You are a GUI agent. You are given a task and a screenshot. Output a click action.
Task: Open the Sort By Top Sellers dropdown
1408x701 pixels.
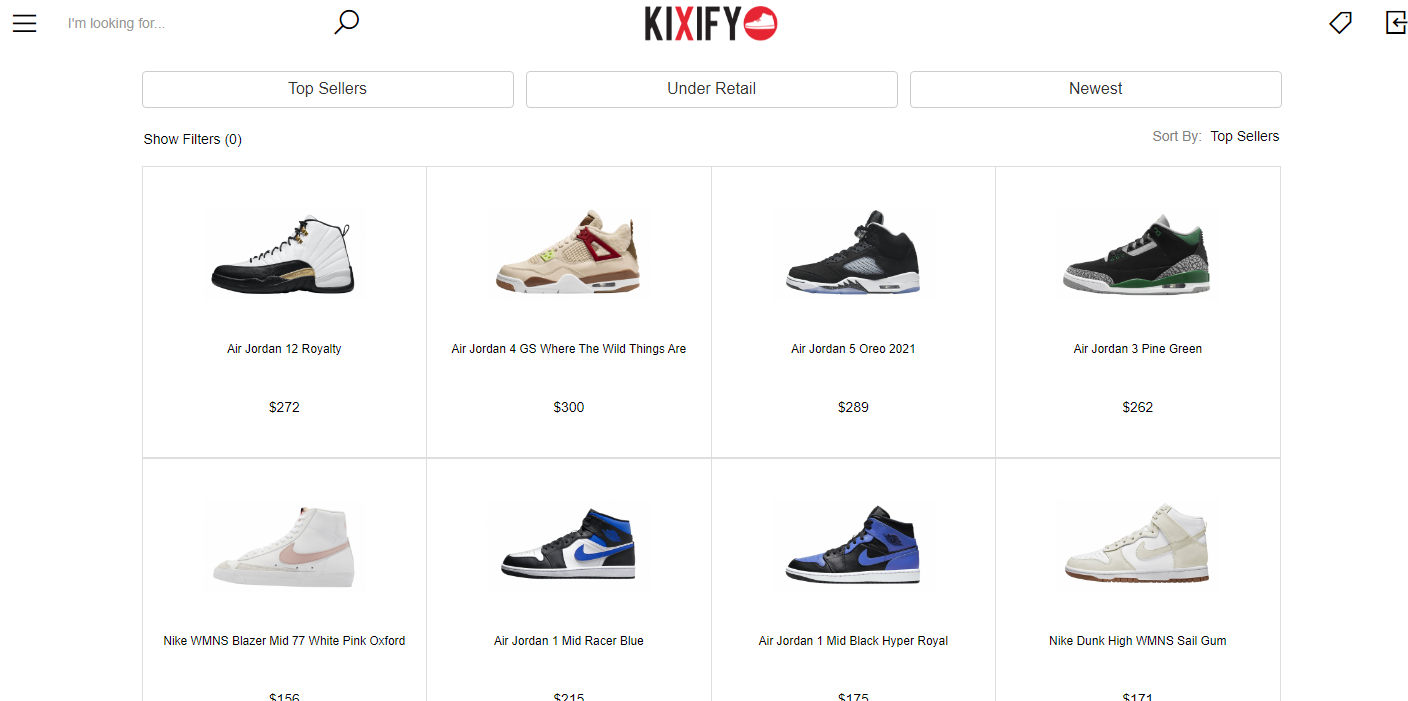click(1245, 136)
